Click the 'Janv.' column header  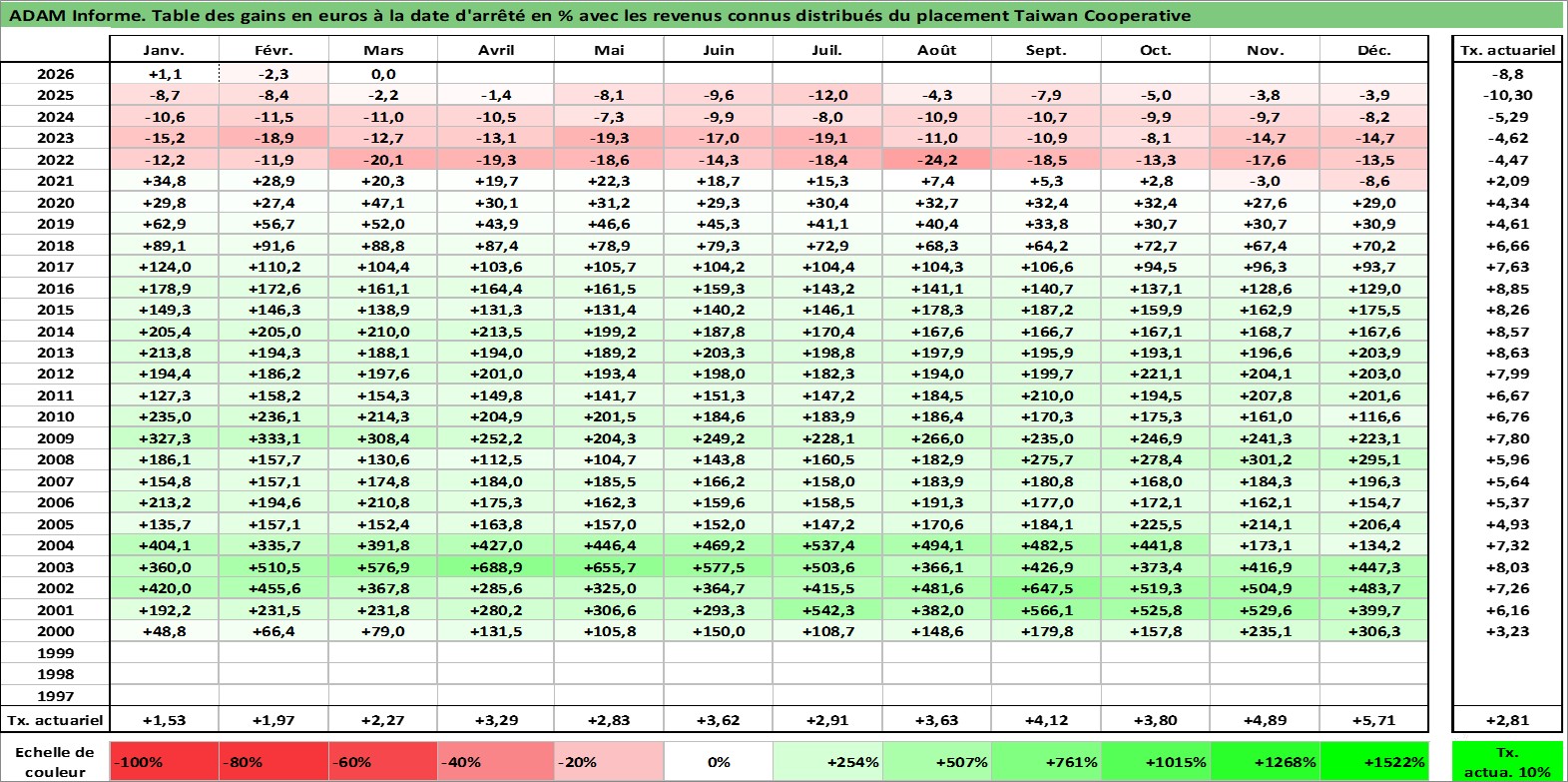[x=164, y=50]
